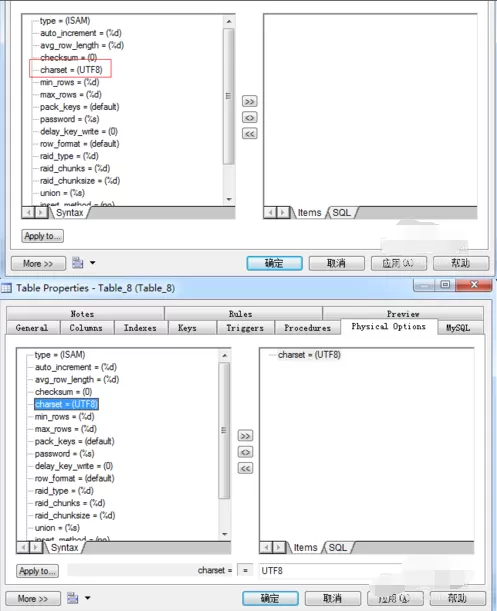Switch to the Rules tab
This screenshot has width=497, height=611.
(241, 314)
